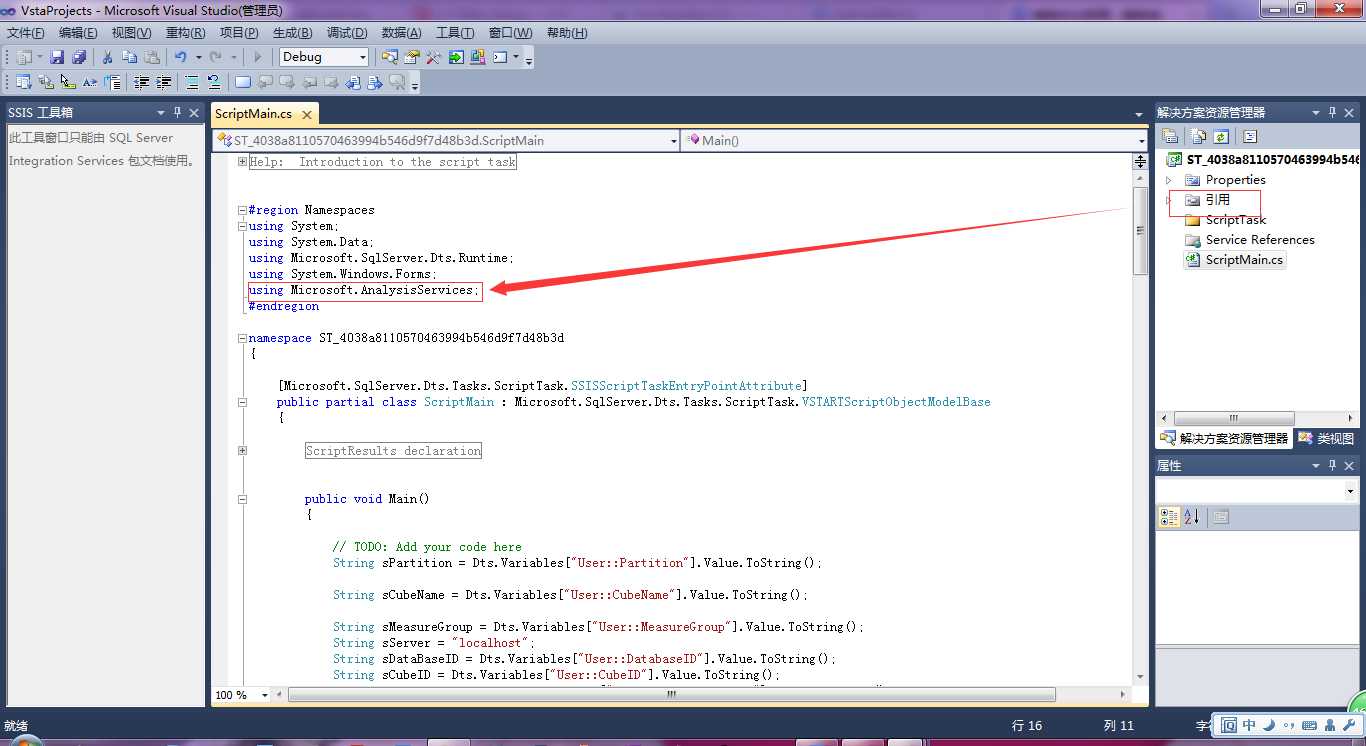Switch to the 类视图 tab
Image resolution: width=1366 pixels, height=746 pixels.
point(1326,438)
